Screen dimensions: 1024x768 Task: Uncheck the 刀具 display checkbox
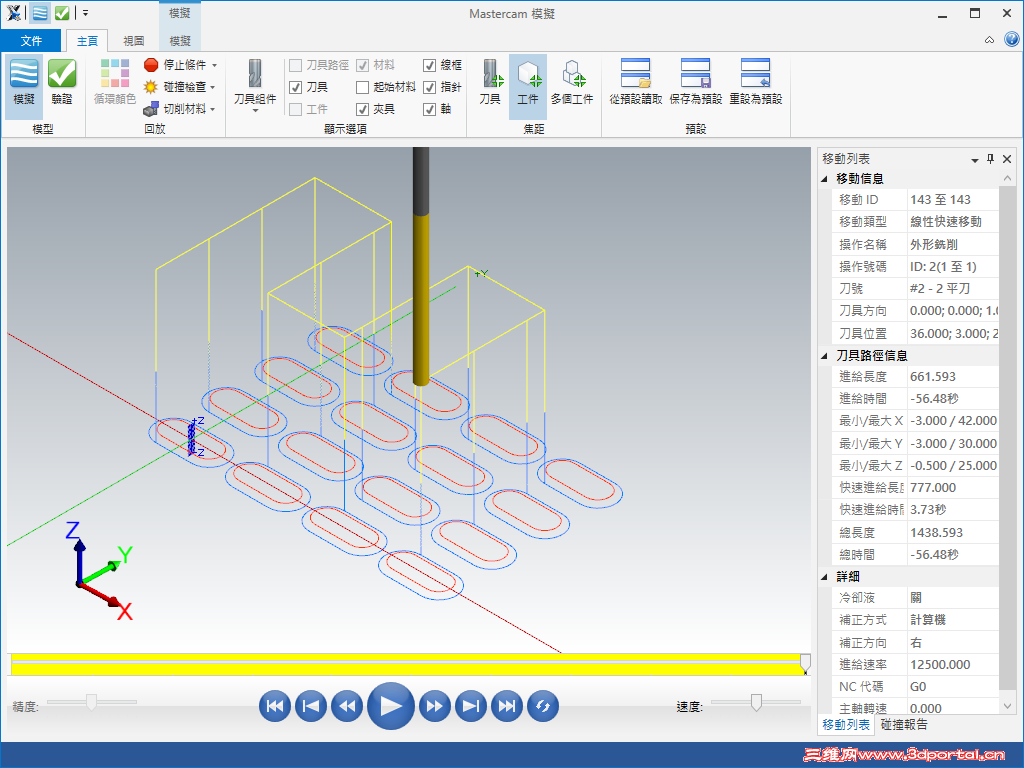pos(295,87)
